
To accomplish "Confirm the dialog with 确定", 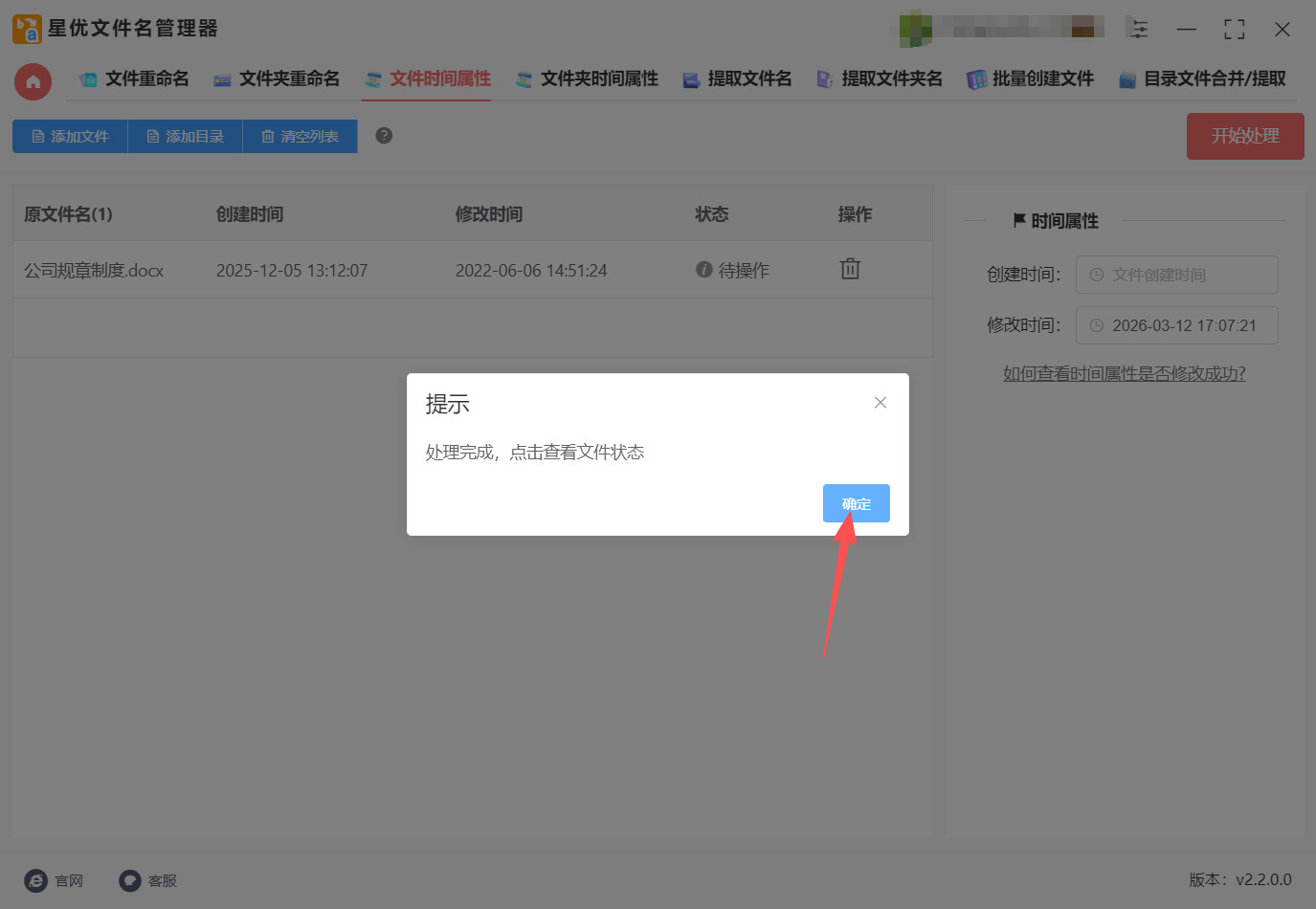I will point(856,503).
